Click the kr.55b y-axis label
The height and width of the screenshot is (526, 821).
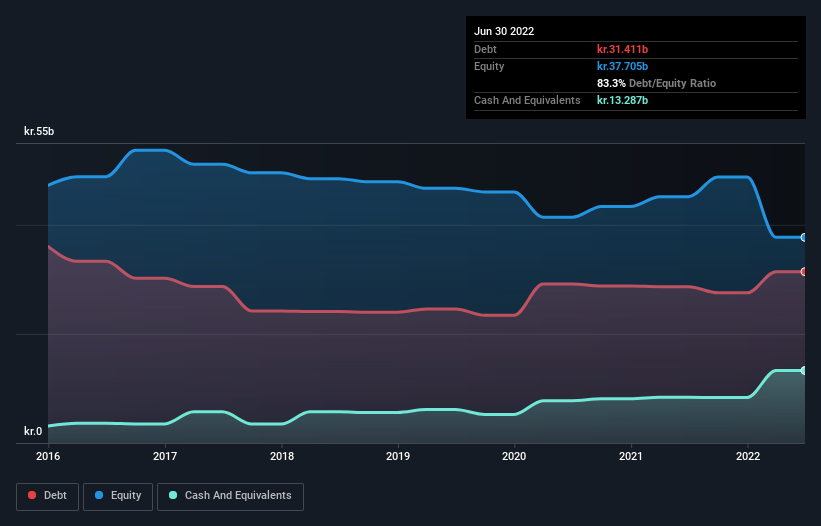(x=39, y=131)
